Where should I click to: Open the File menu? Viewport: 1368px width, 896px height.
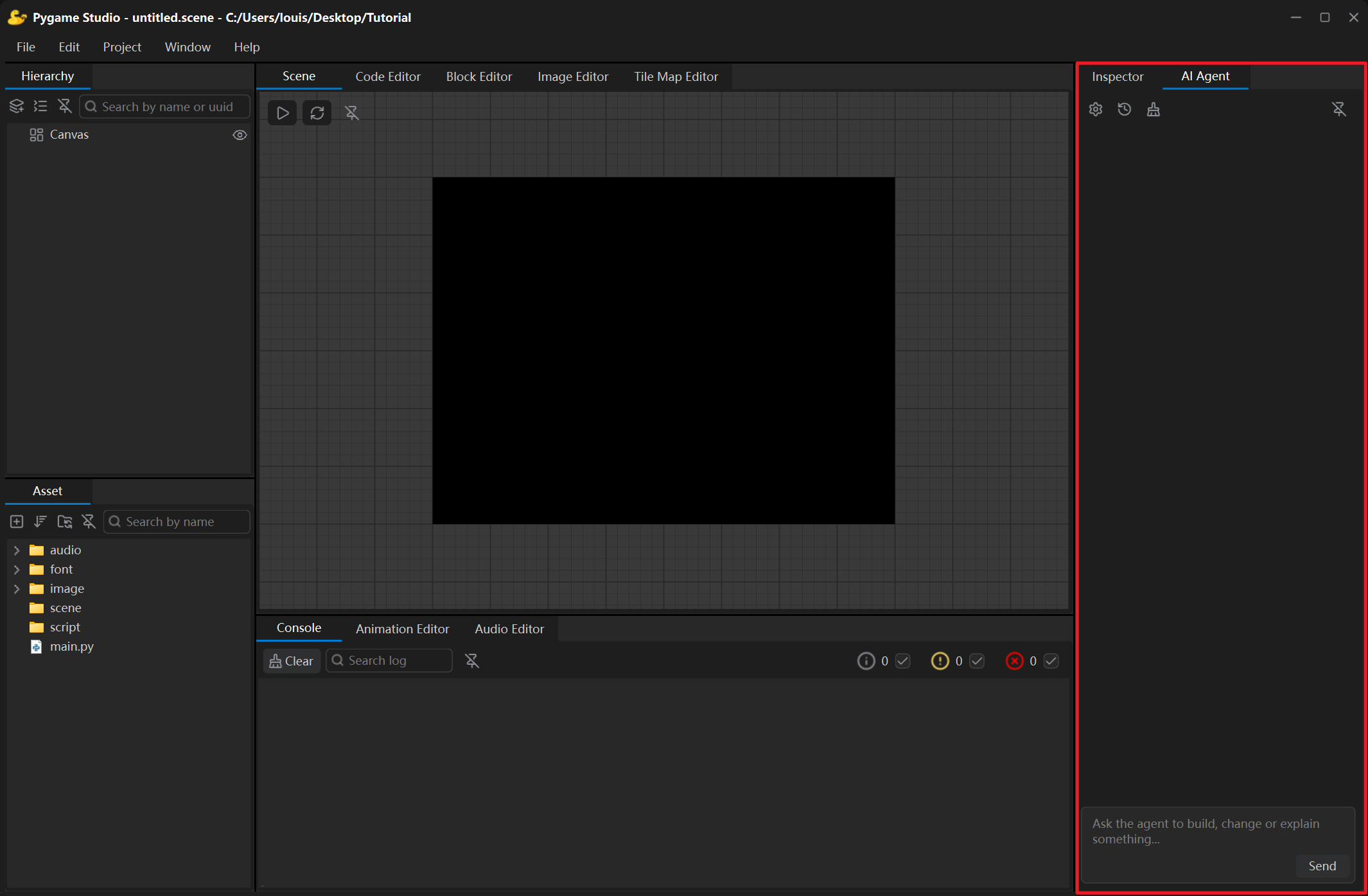tap(26, 47)
